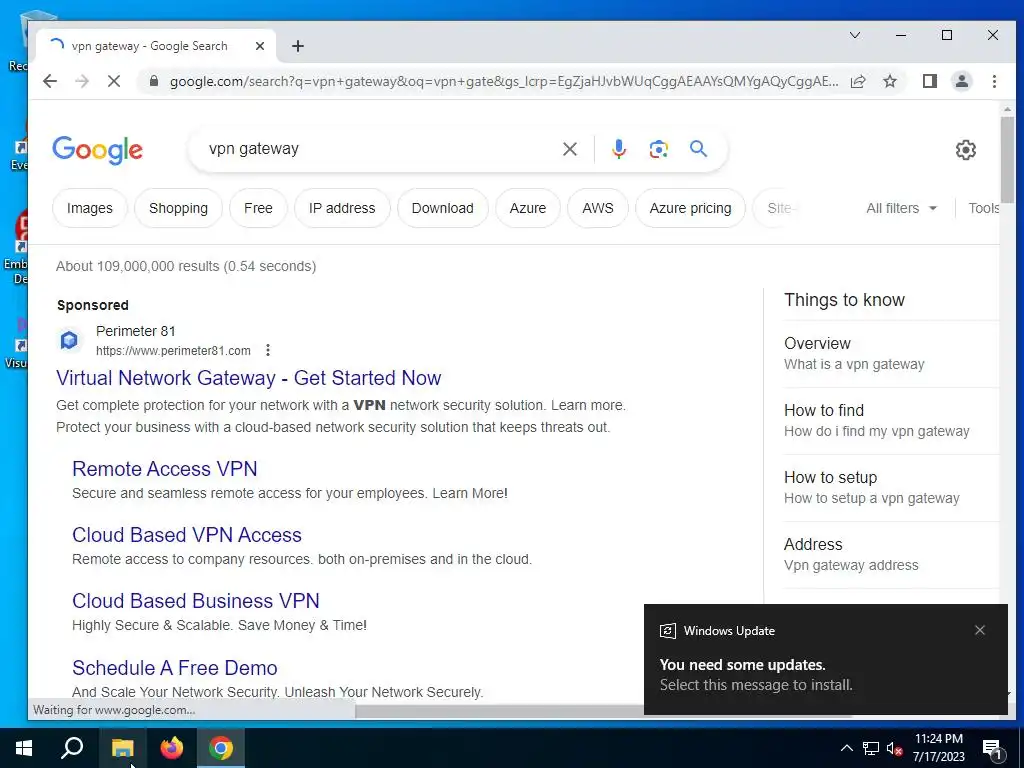Open the network tray icon
Screen dimensions: 1024x768
click(871, 748)
